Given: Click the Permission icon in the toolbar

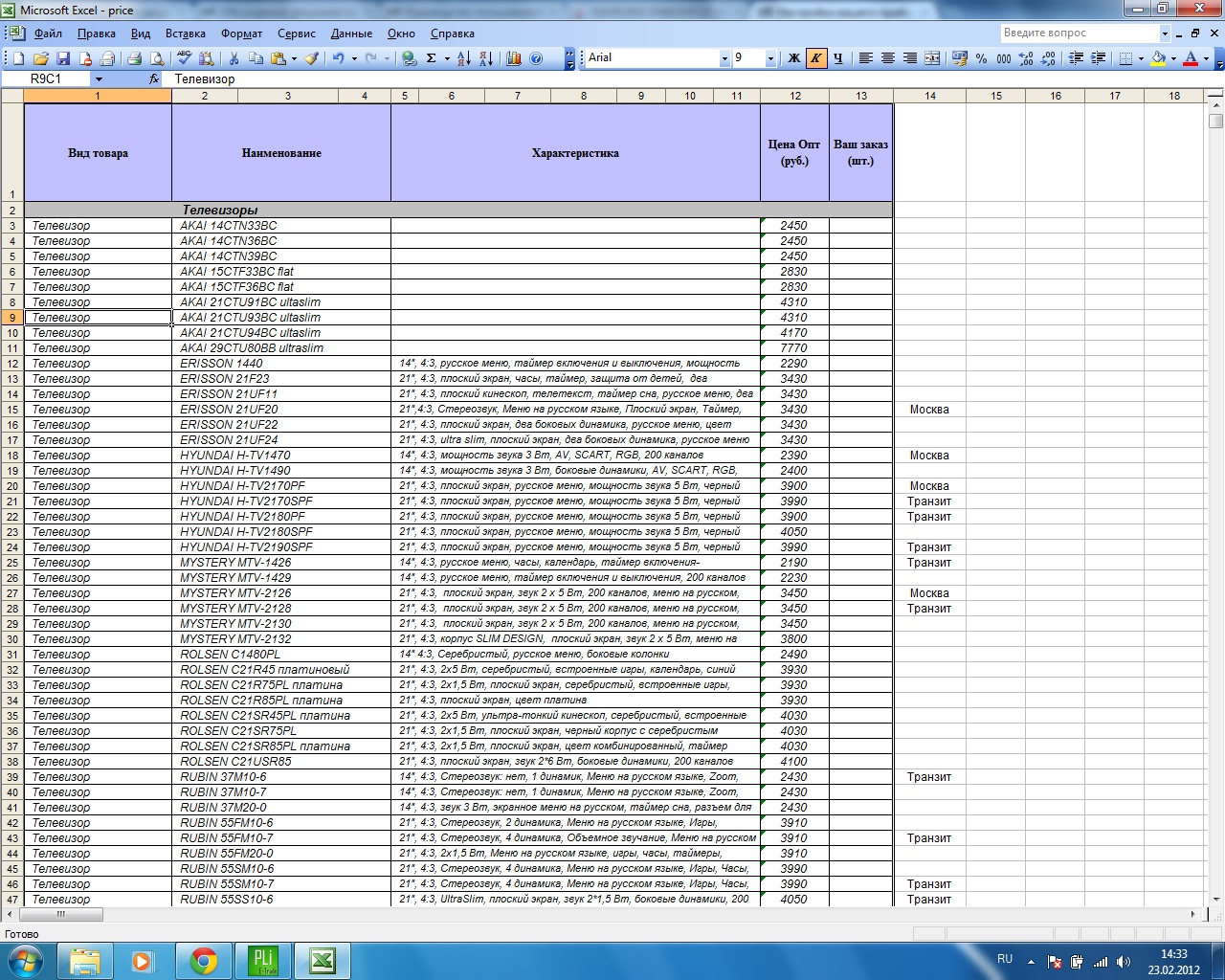Looking at the screenshot, I should pos(86,58).
